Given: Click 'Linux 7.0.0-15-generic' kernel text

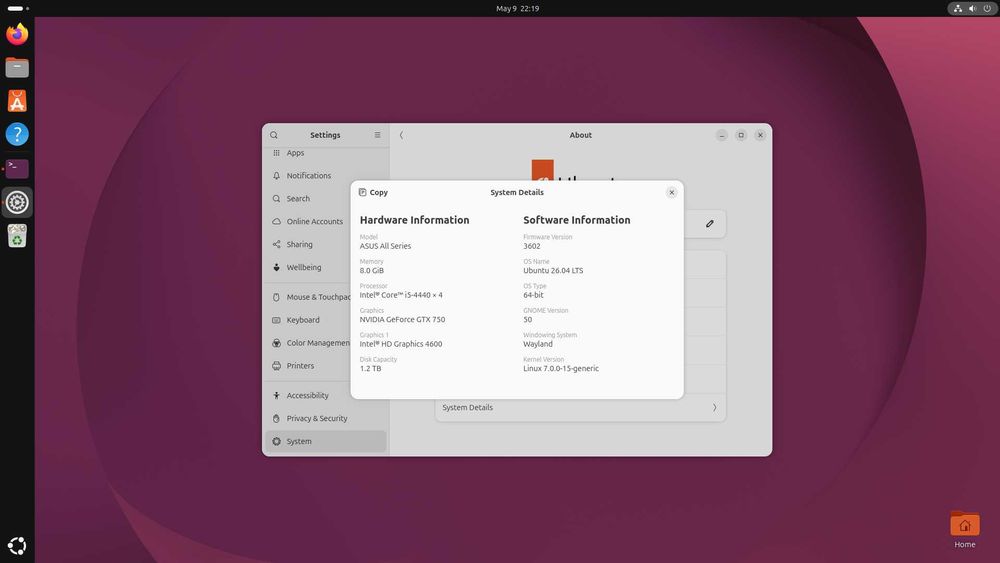Looking at the screenshot, I should (561, 369).
